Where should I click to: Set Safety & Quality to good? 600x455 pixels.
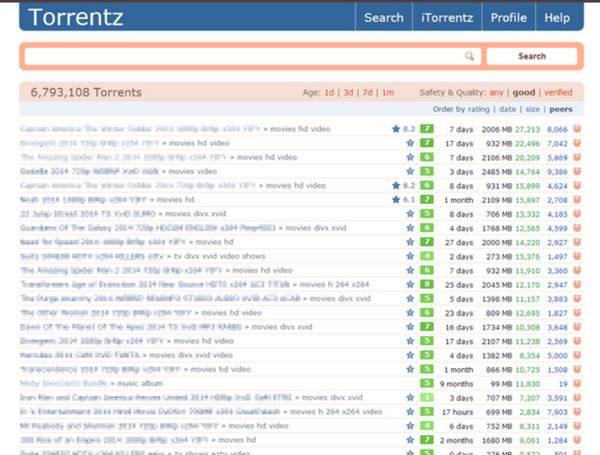coord(524,93)
